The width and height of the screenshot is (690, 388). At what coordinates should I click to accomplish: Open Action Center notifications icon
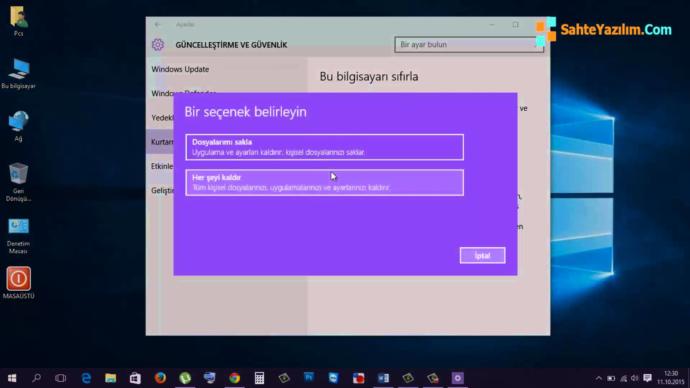(x=647, y=378)
